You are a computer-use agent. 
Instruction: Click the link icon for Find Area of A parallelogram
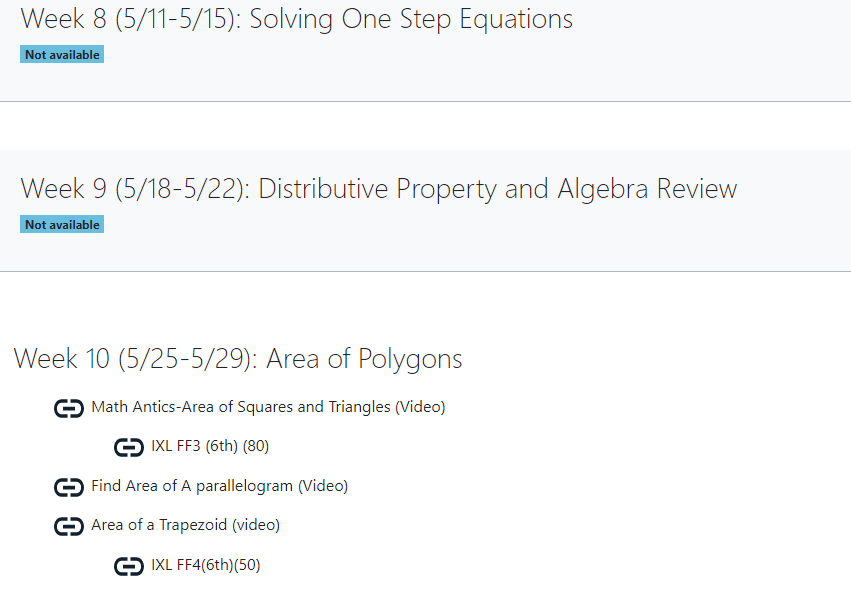point(69,487)
